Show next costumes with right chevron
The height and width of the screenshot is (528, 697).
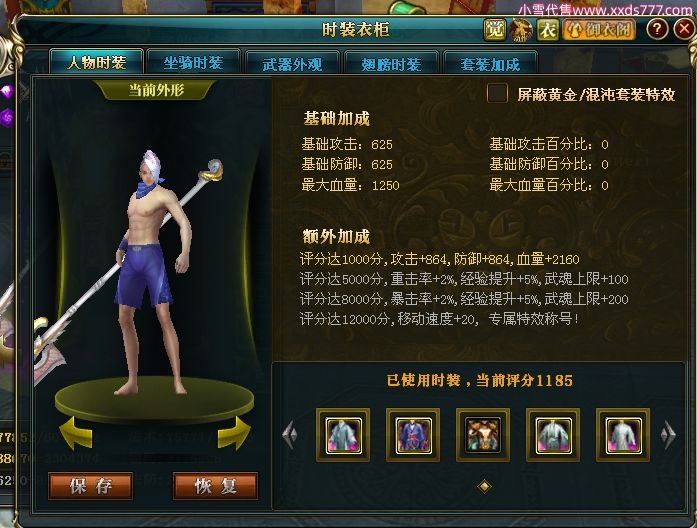668,434
